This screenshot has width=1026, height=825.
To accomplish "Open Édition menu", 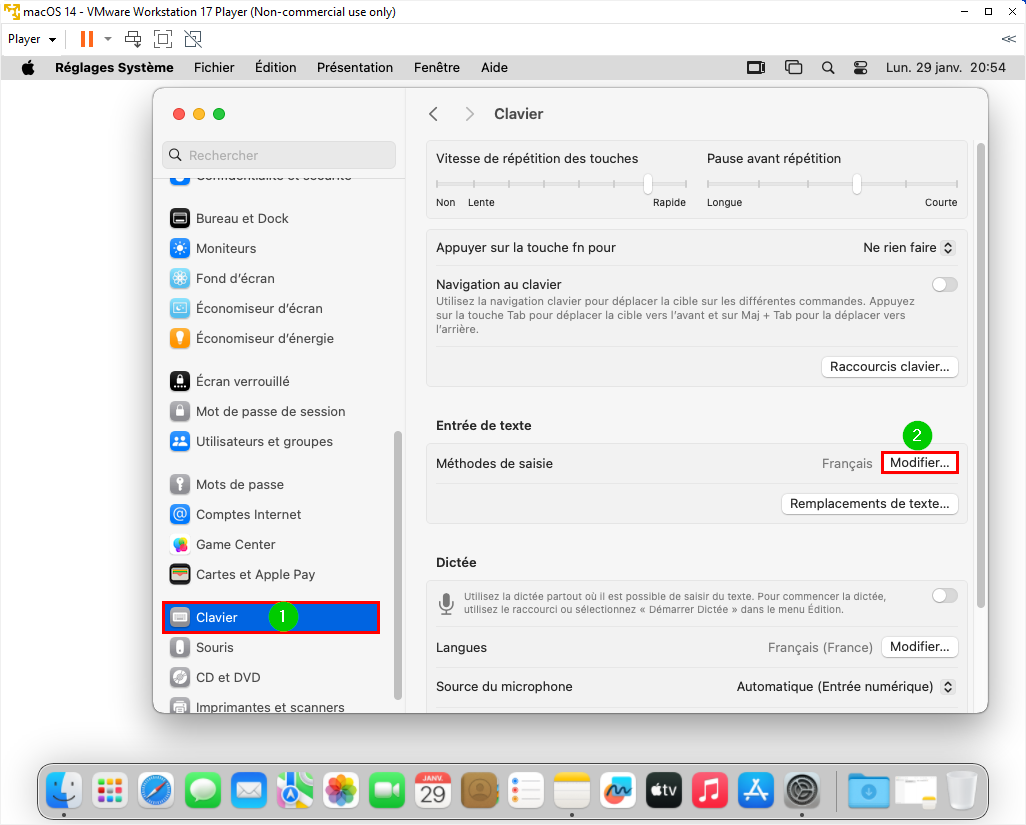I will [x=275, y=68].
